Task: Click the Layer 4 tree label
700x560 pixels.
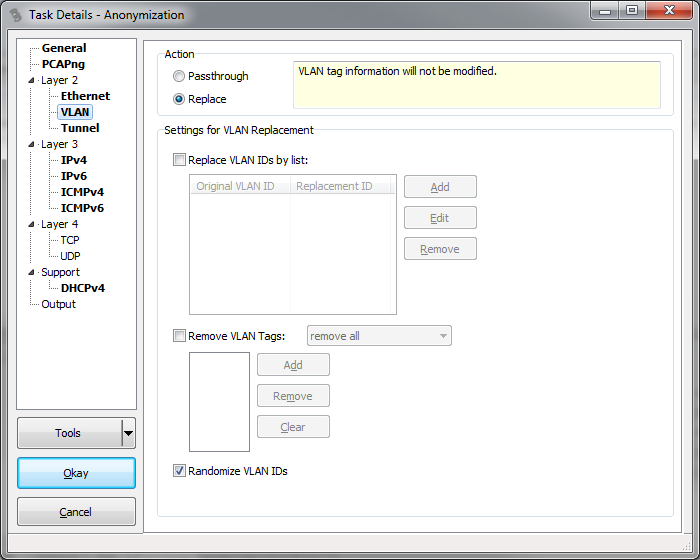Action: [59, 224]
